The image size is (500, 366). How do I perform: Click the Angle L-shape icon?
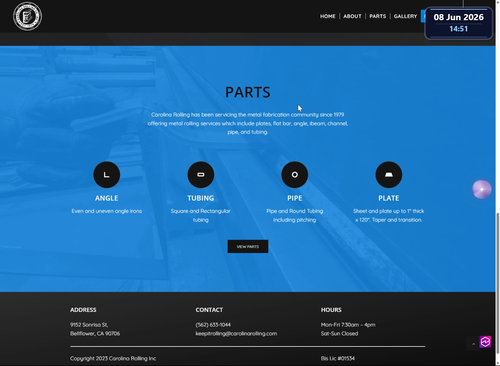tap(107, 175)
